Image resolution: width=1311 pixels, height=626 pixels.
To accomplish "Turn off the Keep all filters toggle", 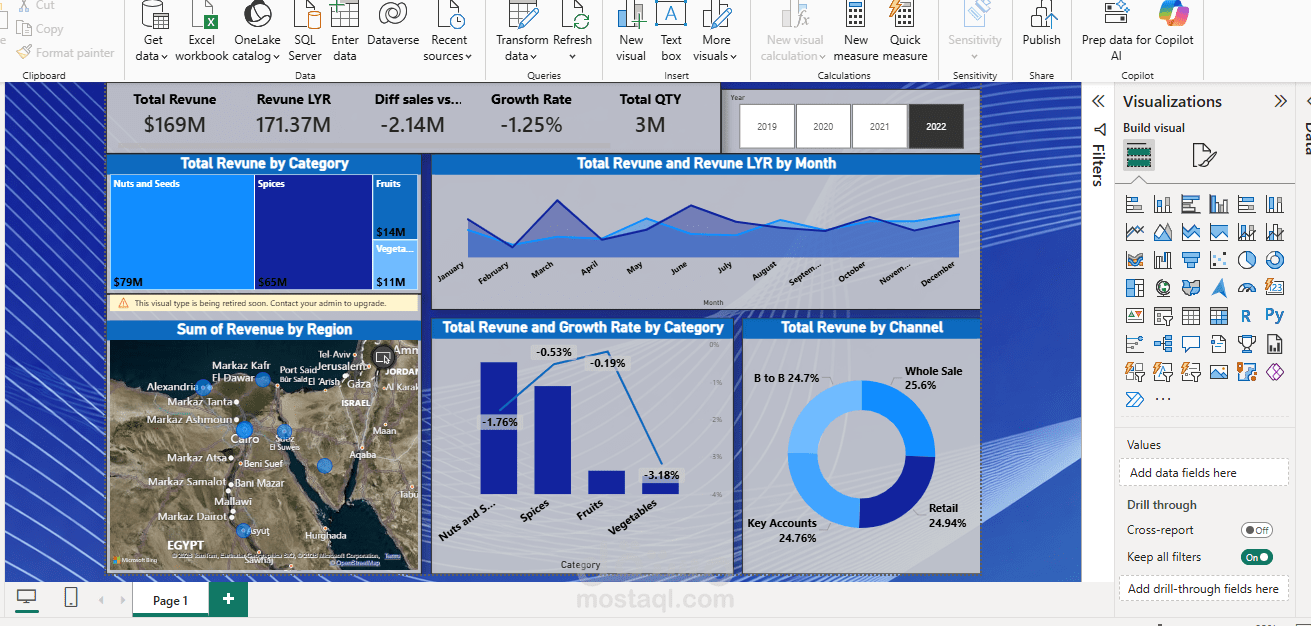I will point(1256,557).
